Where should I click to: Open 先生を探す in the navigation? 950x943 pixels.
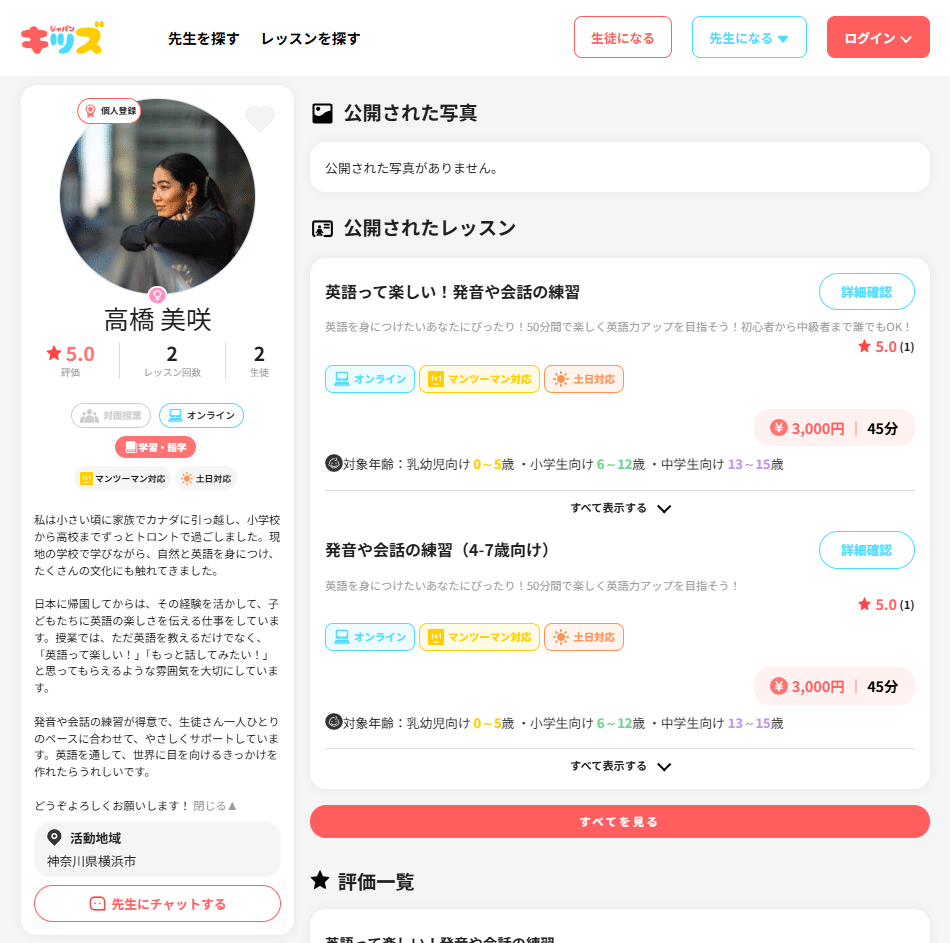point(204,39)
